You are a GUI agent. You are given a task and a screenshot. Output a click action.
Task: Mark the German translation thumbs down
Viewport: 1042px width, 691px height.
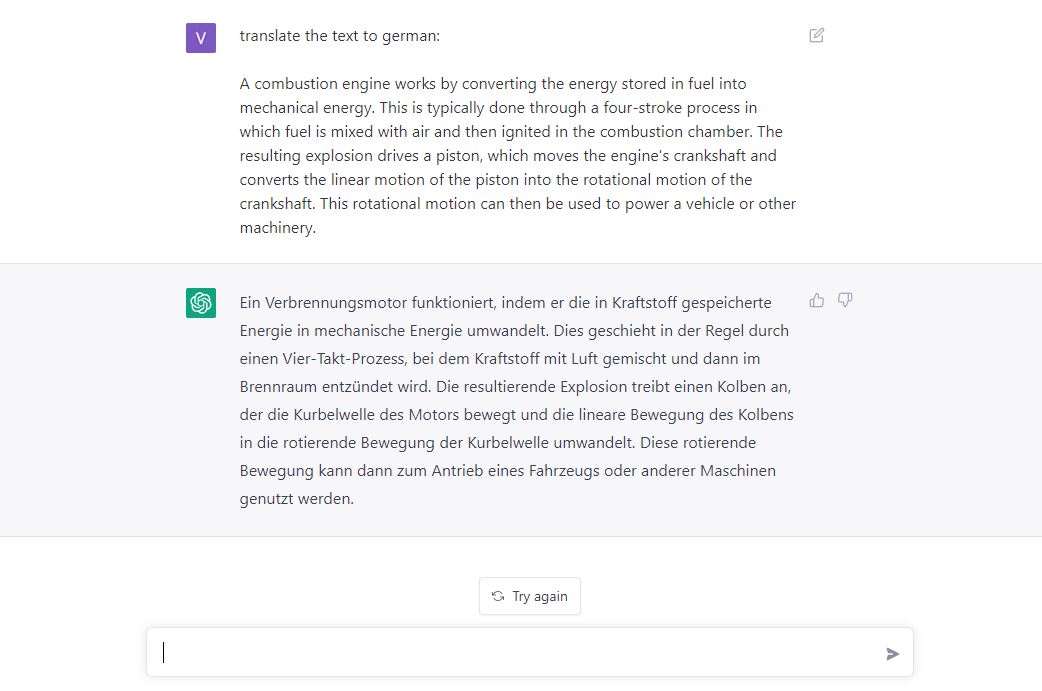pos(845,300)
